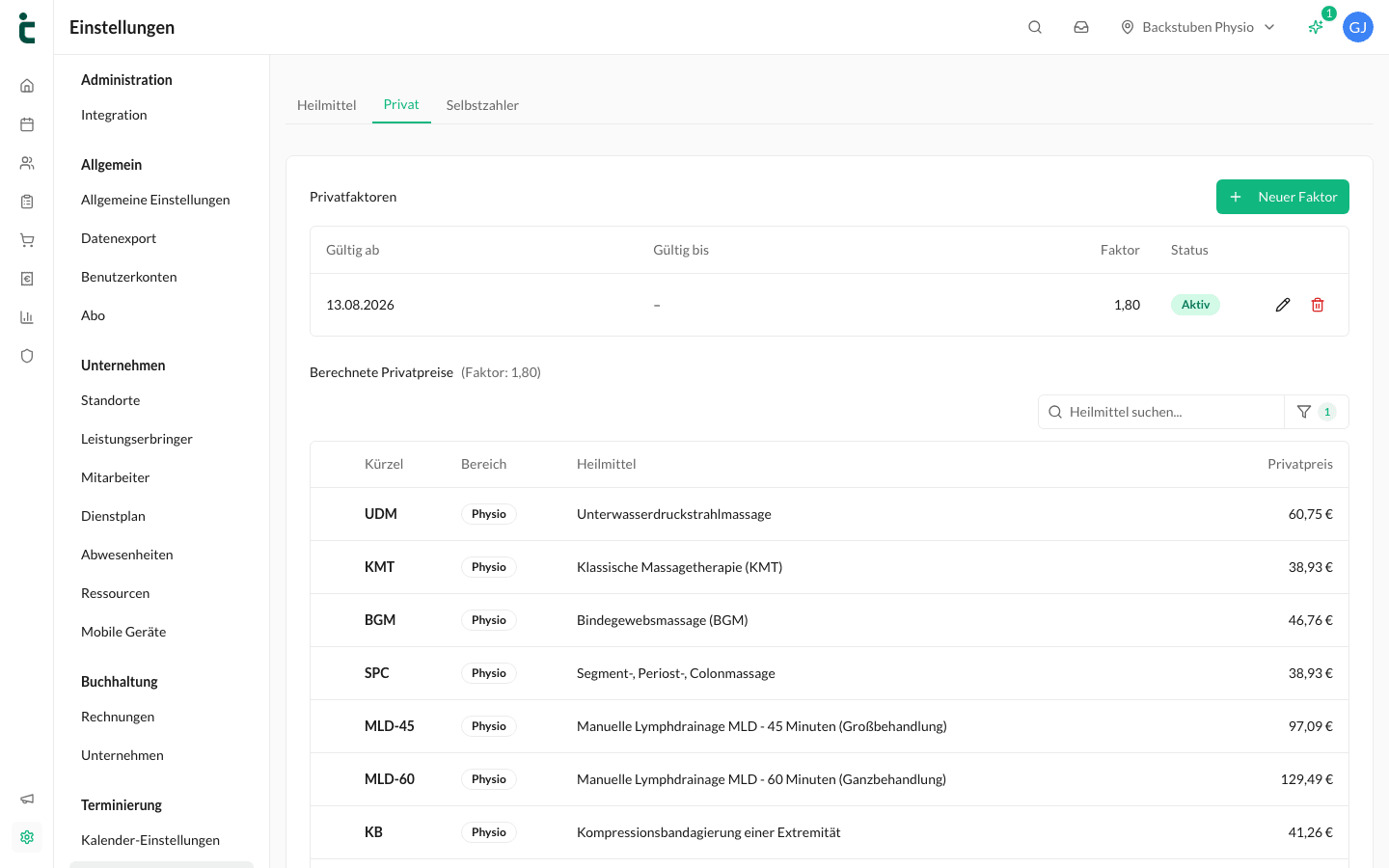Go to Abo settings
This screenshot has width=1389, height=868.
point(94,315)
